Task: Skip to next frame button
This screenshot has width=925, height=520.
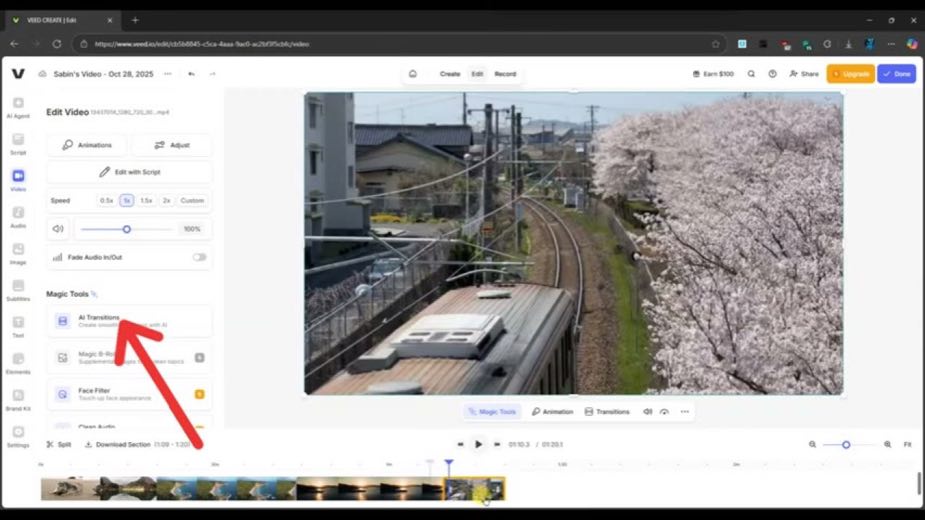Action: coord(497,444)
